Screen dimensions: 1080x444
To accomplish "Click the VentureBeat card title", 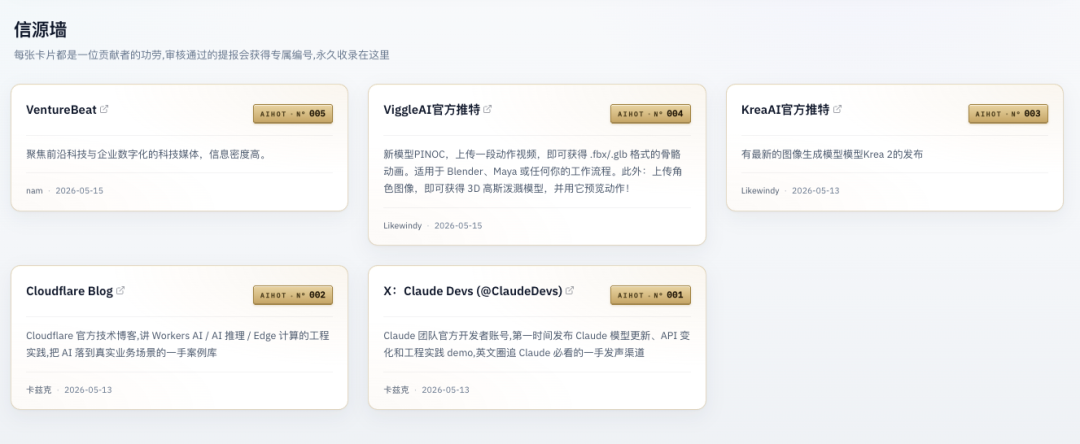I will pos(61,109).
